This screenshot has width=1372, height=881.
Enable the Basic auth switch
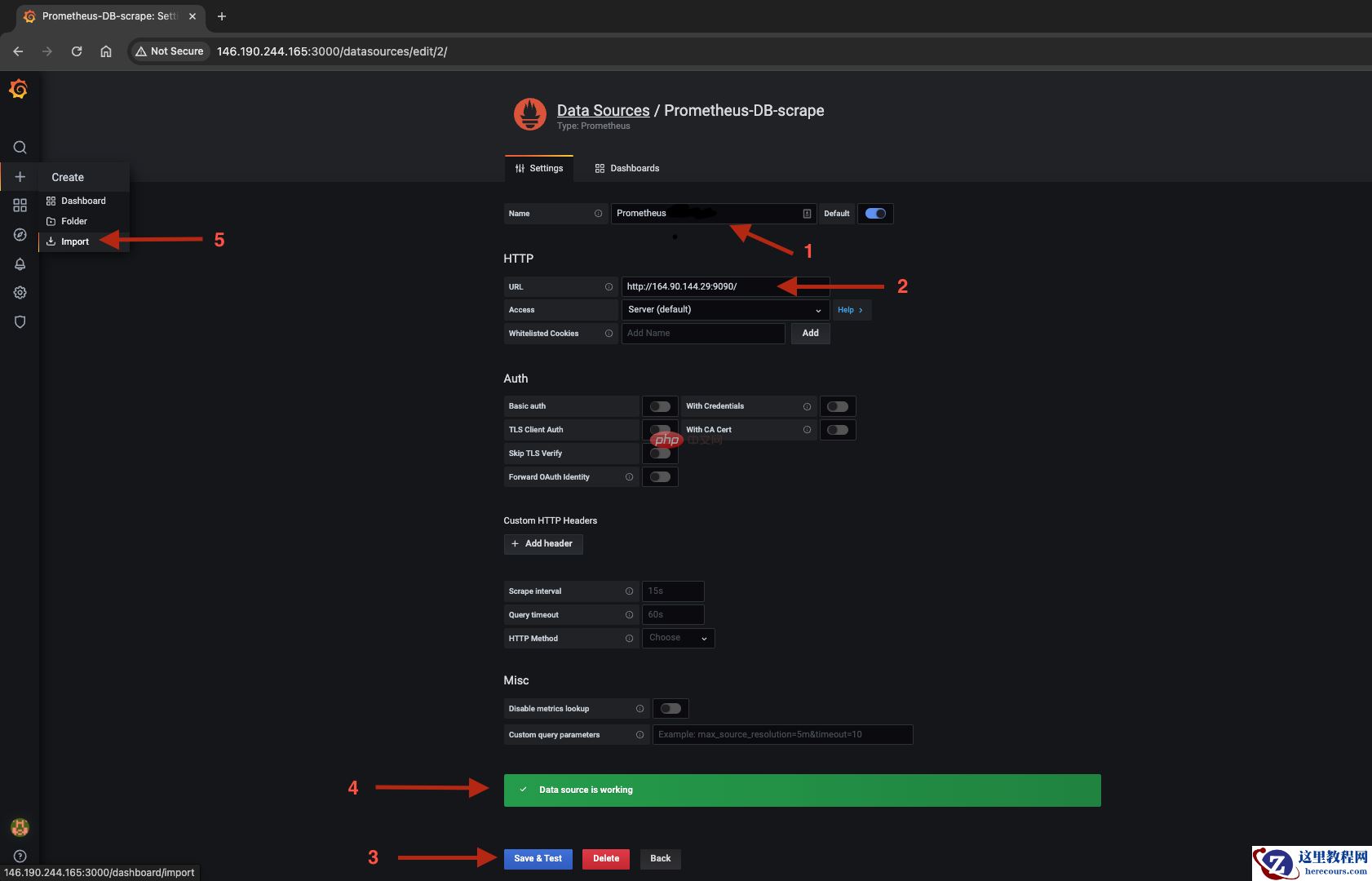pyautogui.click(x=660, y=406)
